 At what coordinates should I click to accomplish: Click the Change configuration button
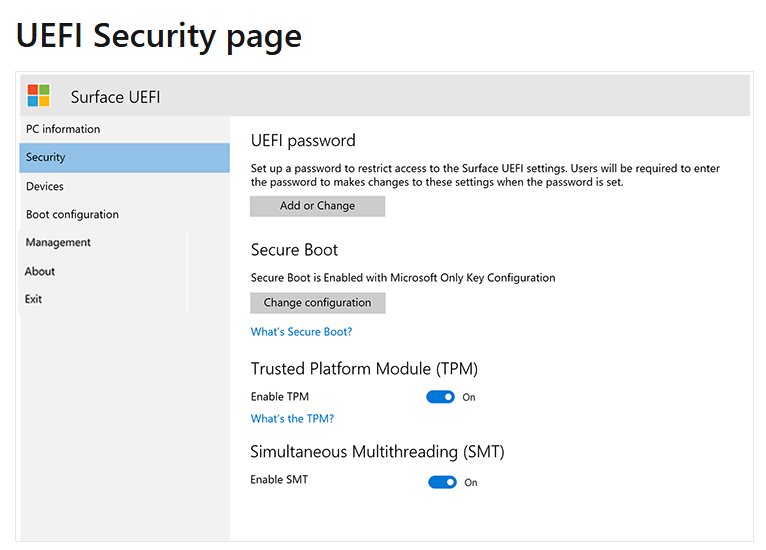(x=318, y=303)
